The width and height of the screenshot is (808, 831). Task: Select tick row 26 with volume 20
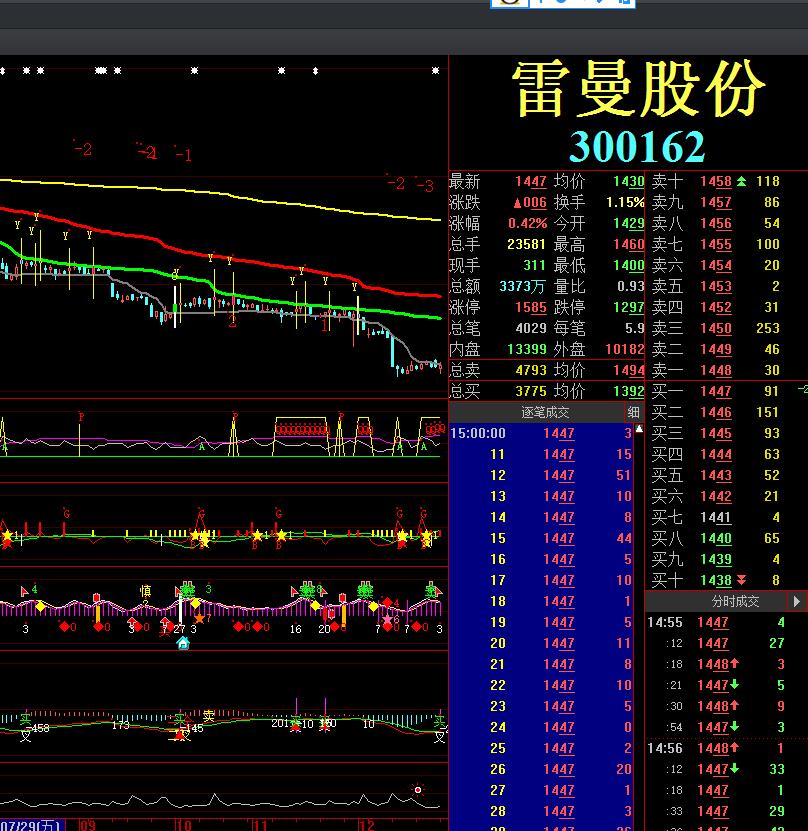point(541,770)
